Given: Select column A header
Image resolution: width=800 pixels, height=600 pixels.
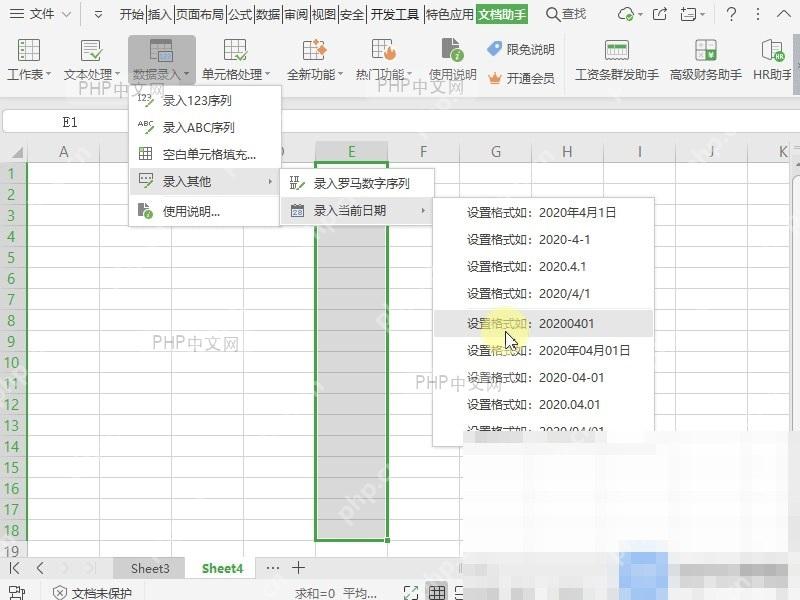Looking at the screenshot, I should tap(63, 152).
